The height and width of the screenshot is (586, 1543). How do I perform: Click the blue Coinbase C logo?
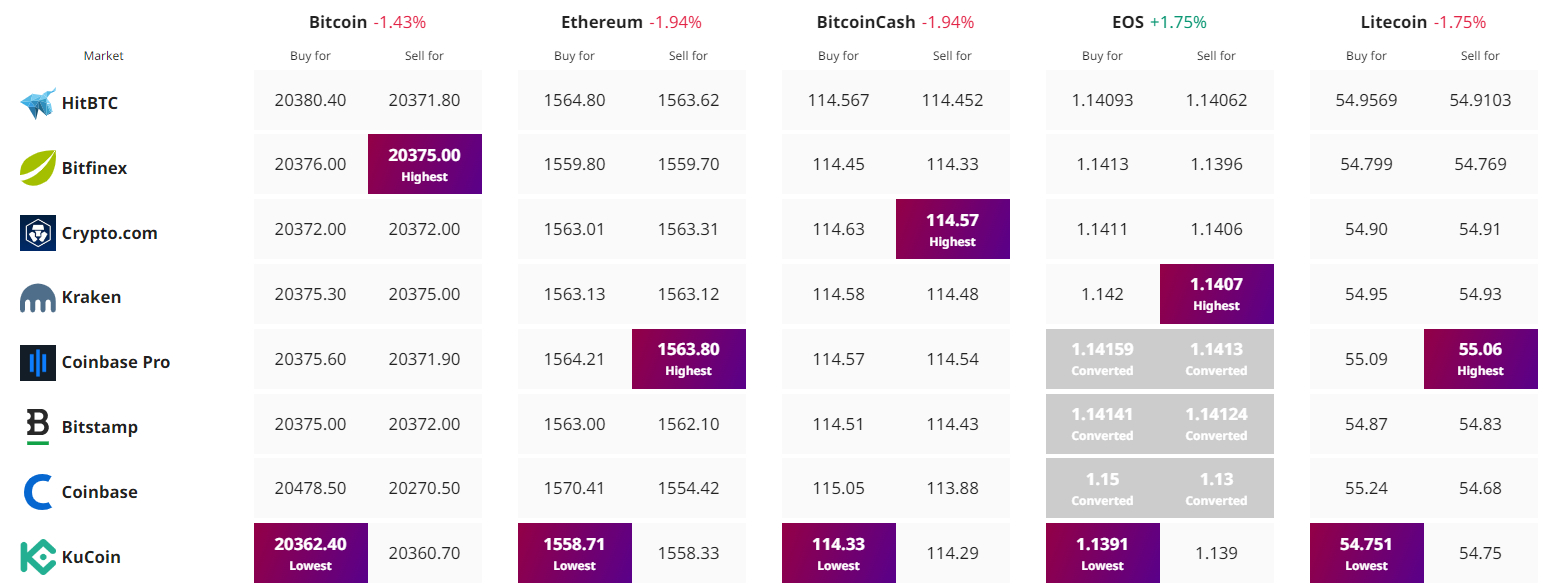click(x=38, y=492)
